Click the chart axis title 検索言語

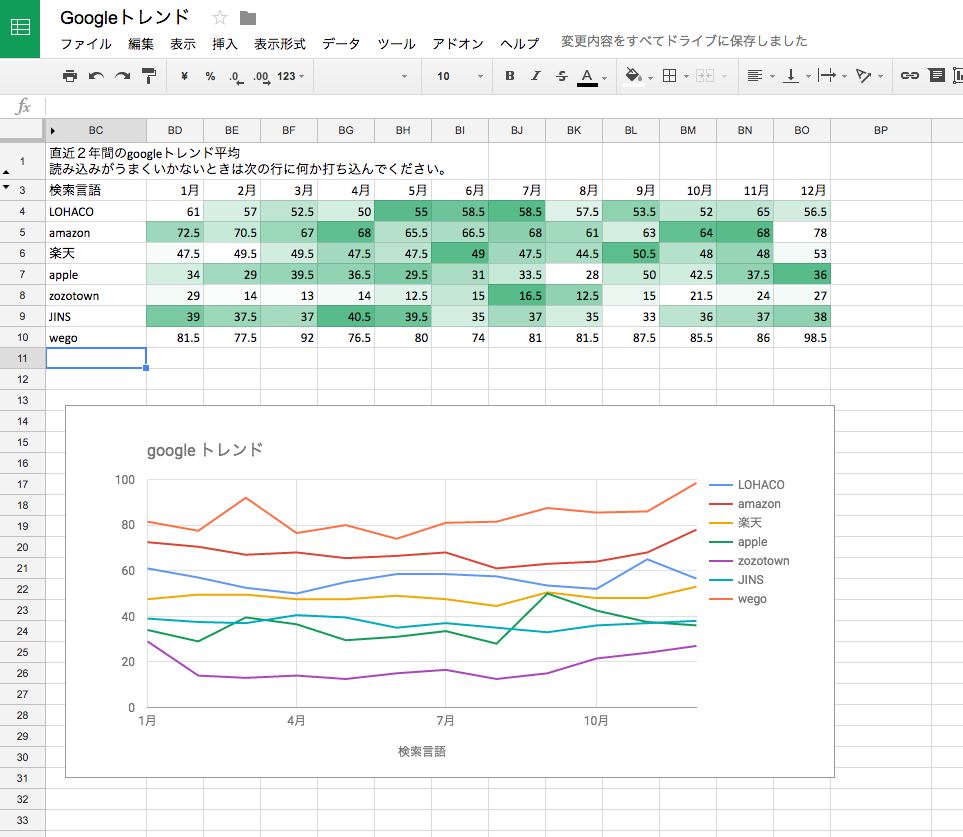(422, 751)
